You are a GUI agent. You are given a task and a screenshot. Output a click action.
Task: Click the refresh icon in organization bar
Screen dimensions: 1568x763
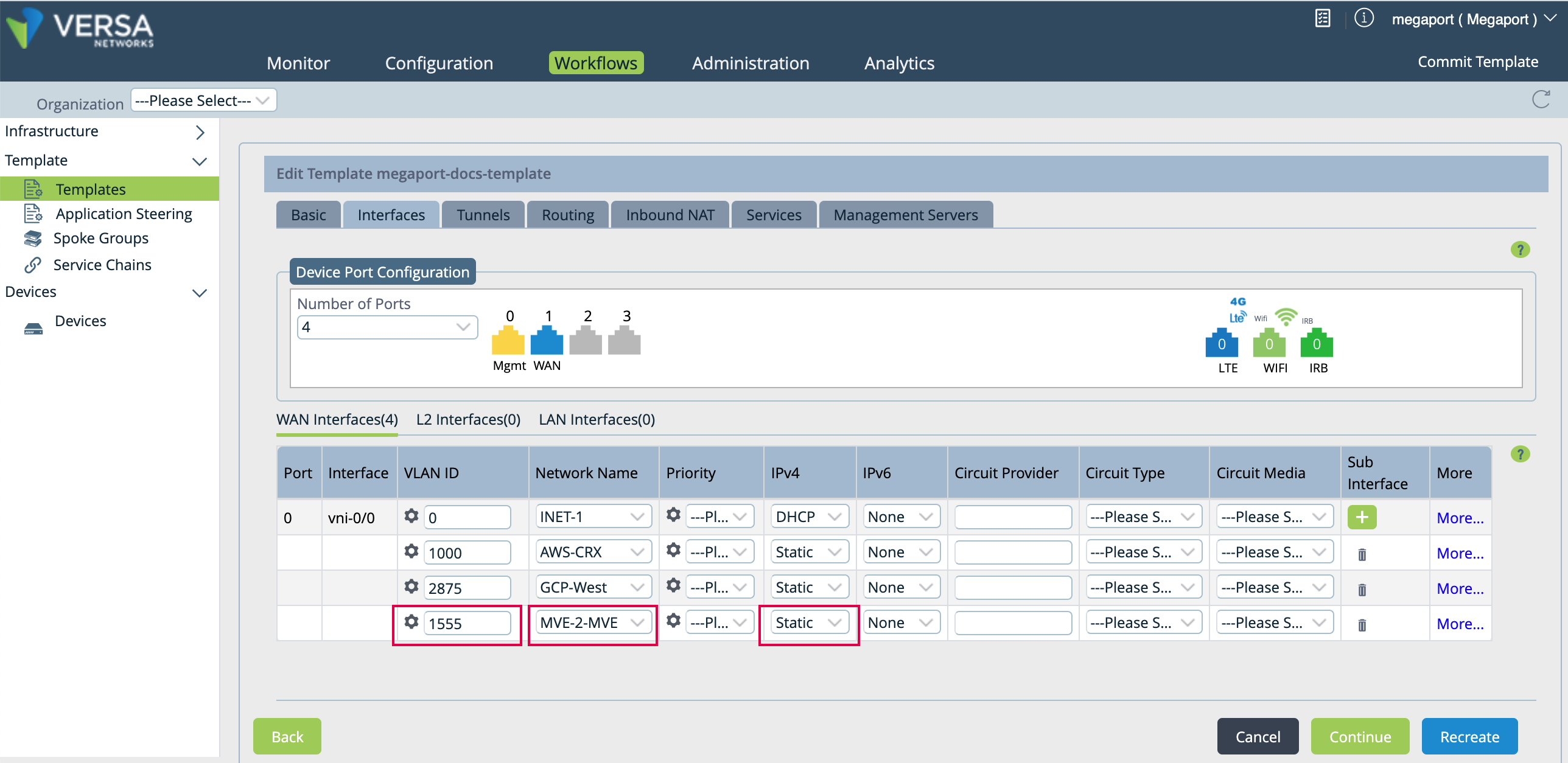click(1541, 99)
